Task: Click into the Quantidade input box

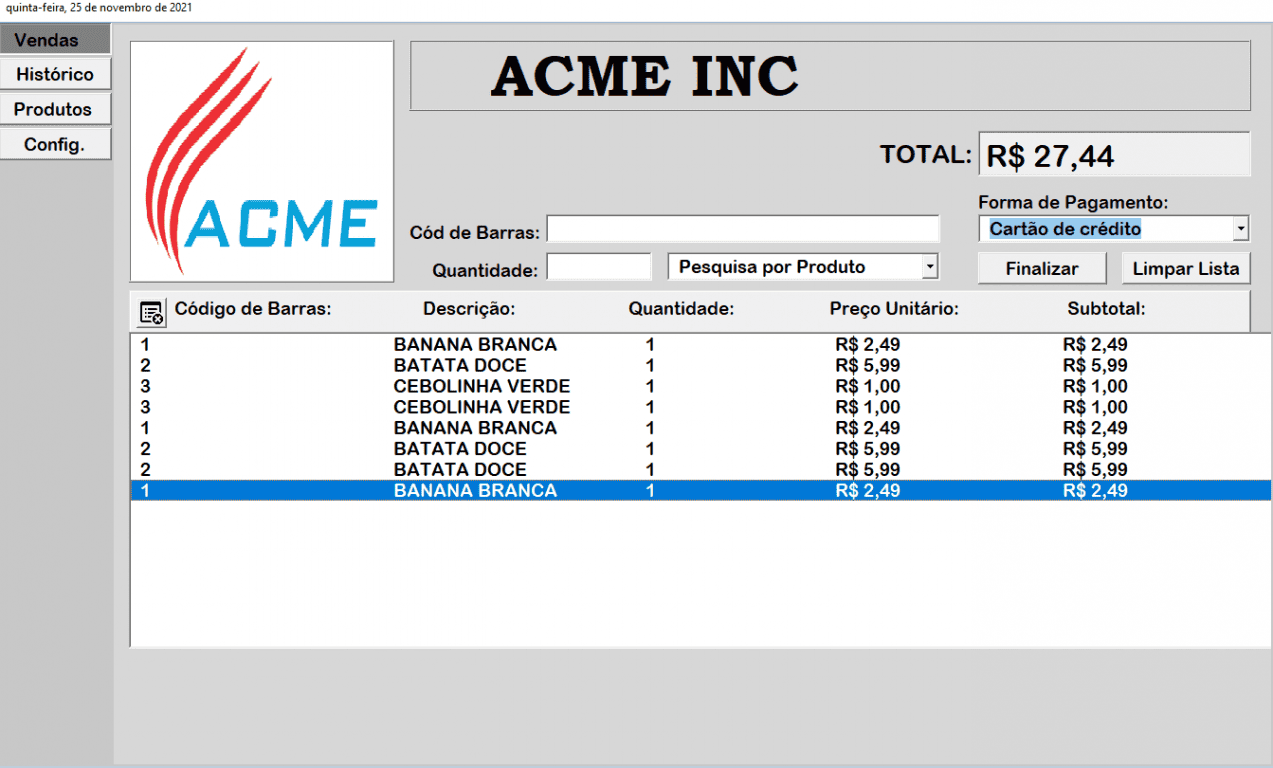Action: pos(599,267)
